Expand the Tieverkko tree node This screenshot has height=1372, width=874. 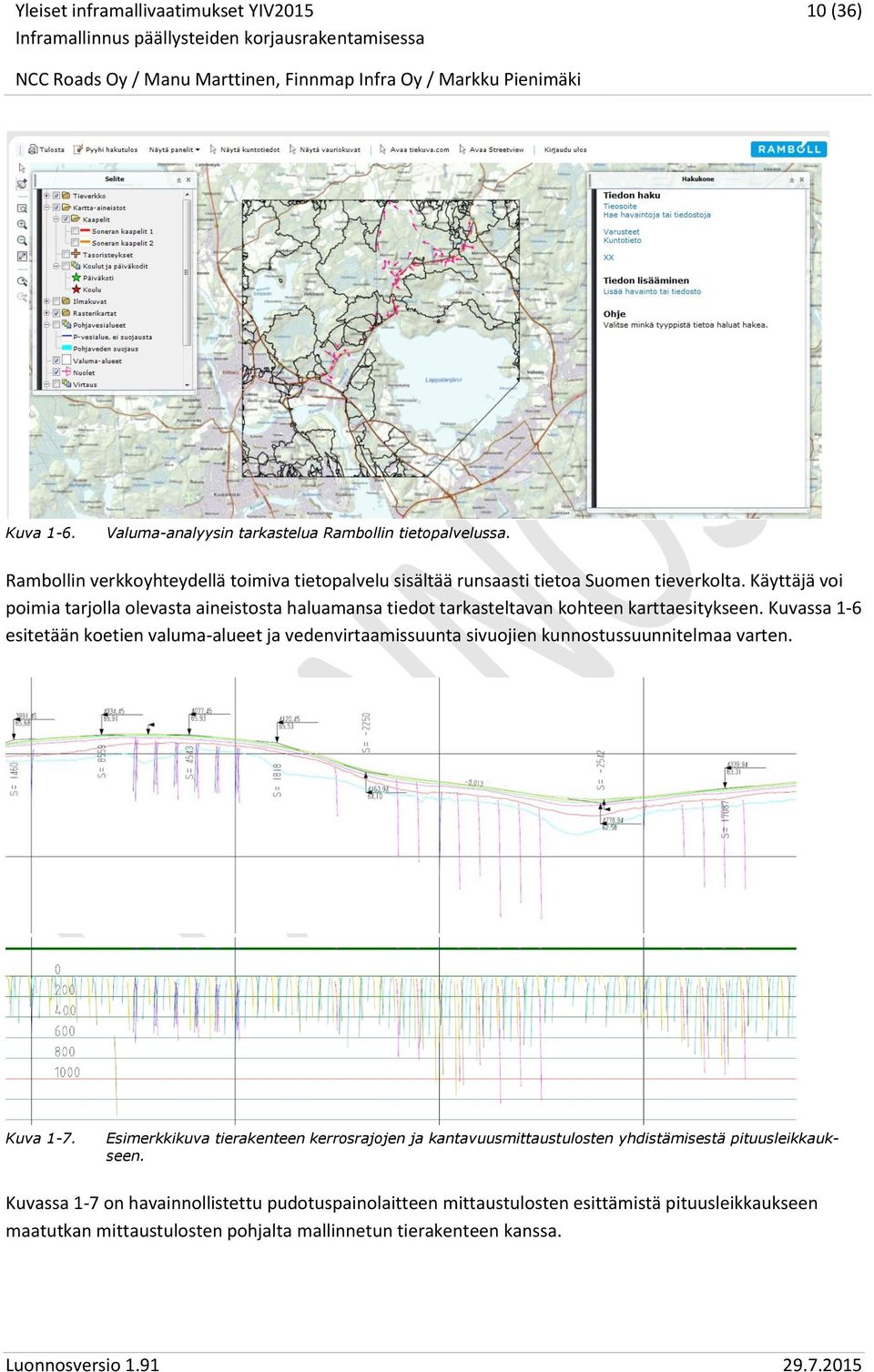46,196
